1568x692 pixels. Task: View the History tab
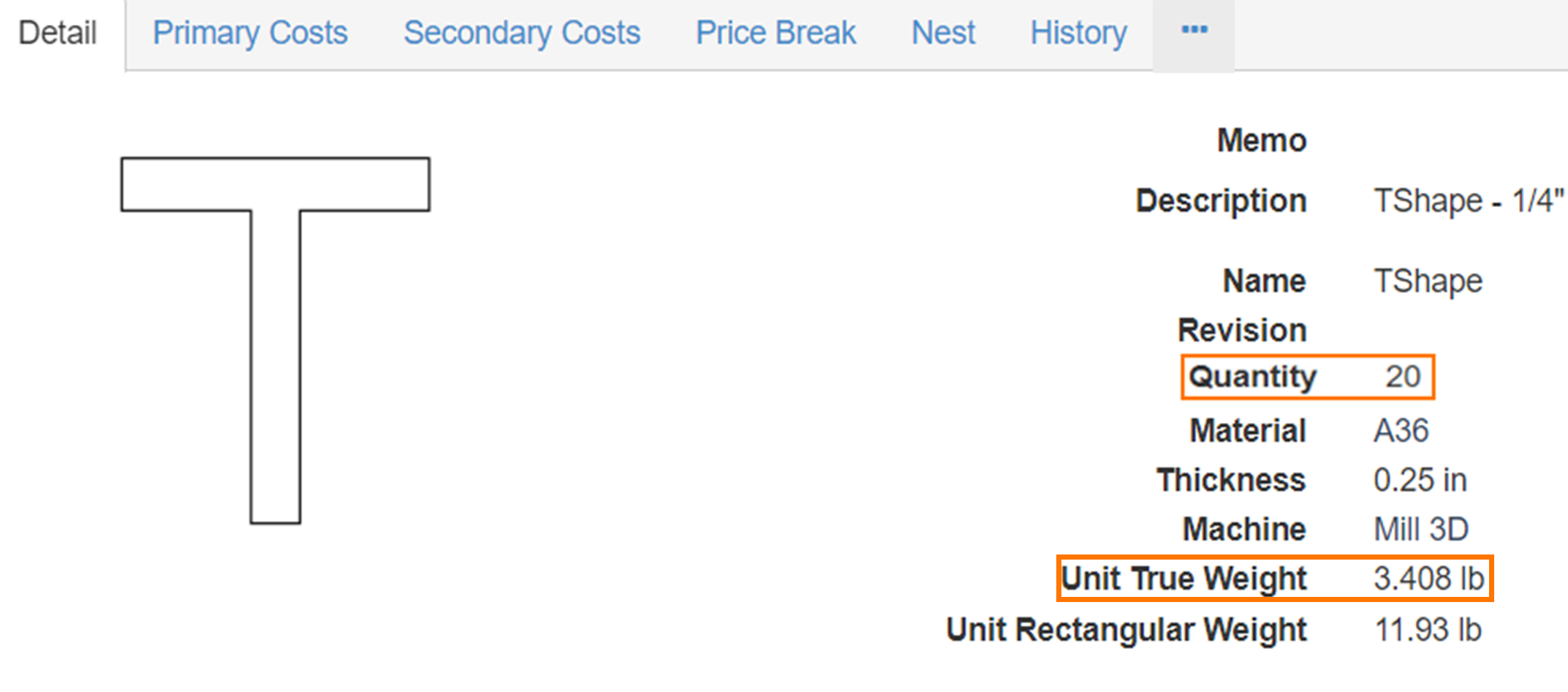click(1078, 33)
